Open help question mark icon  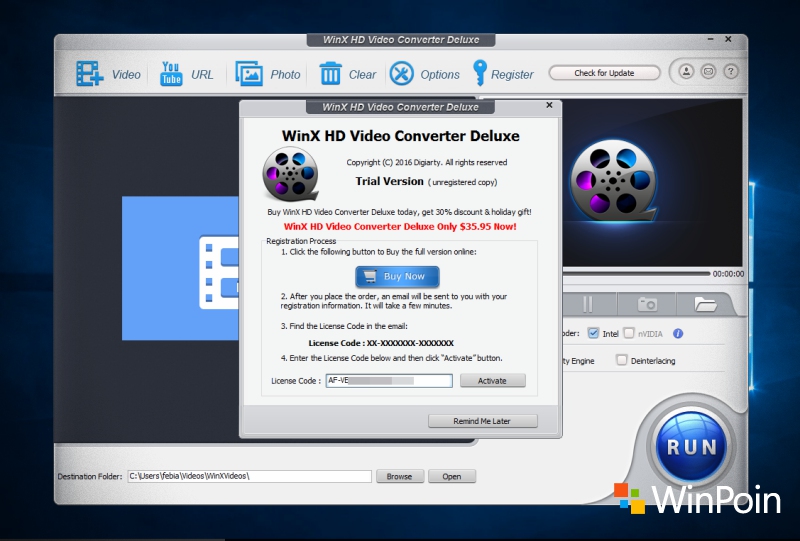tap(731, 71)
